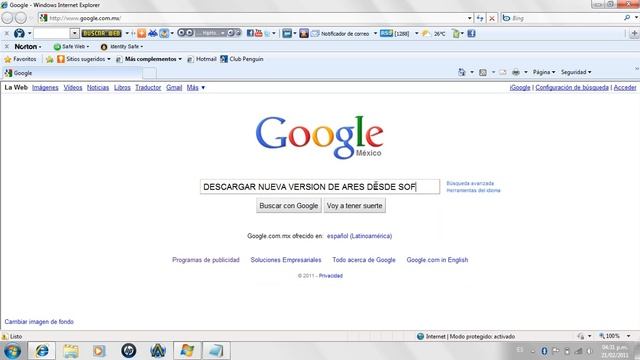Click the RSS feed toolbar icon
This screenshot has width=640, height=360.
[386, 33]
